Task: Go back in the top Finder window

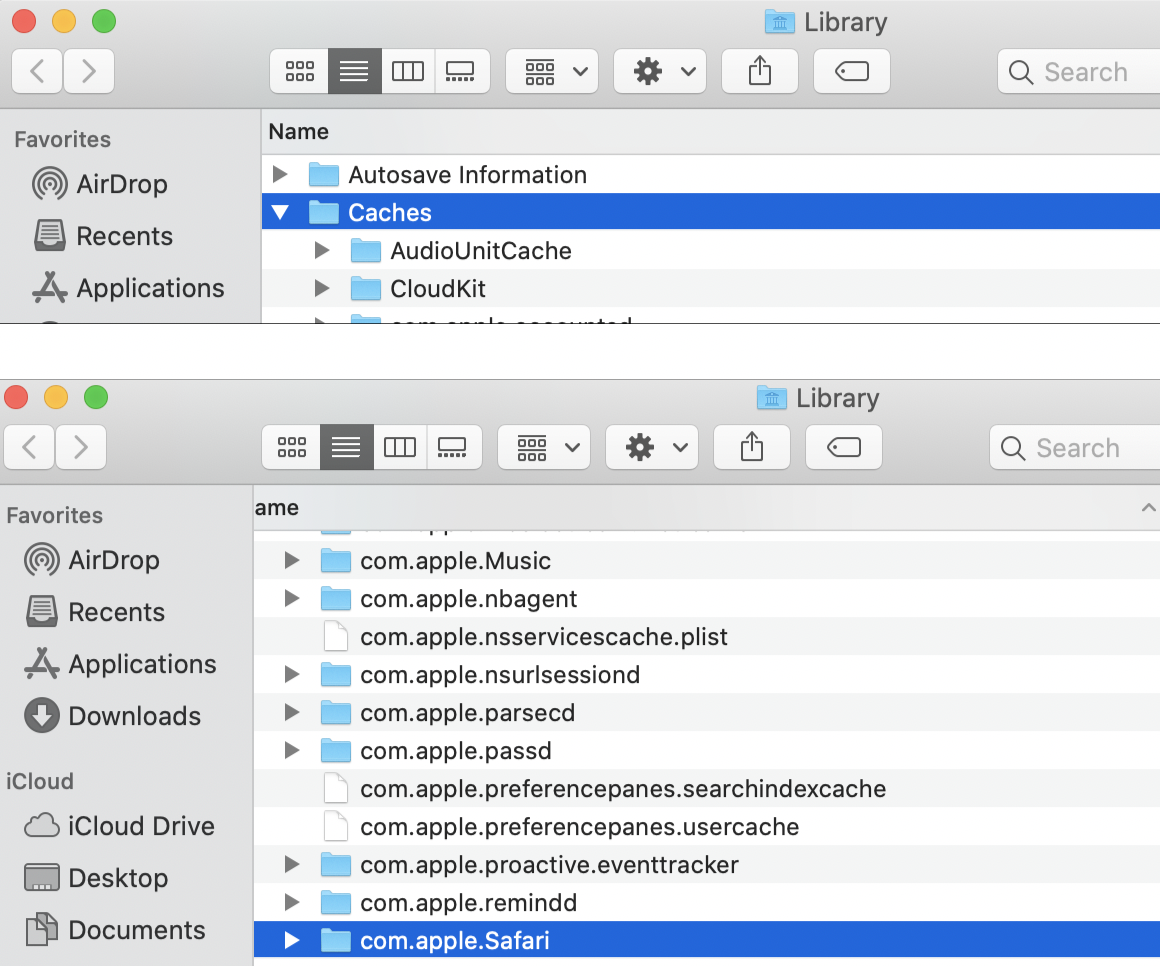Action: click(37, 71)
